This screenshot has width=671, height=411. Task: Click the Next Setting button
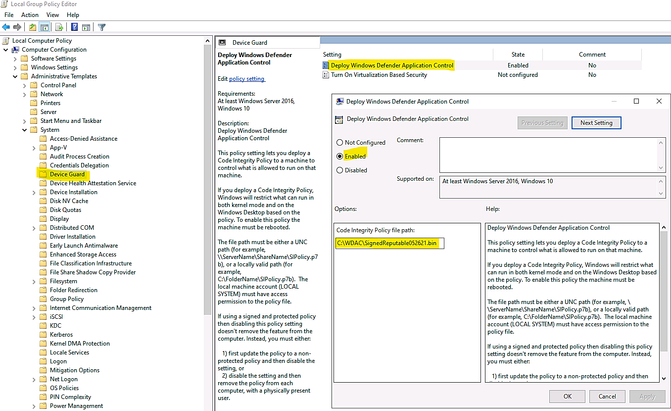[596, 123]
